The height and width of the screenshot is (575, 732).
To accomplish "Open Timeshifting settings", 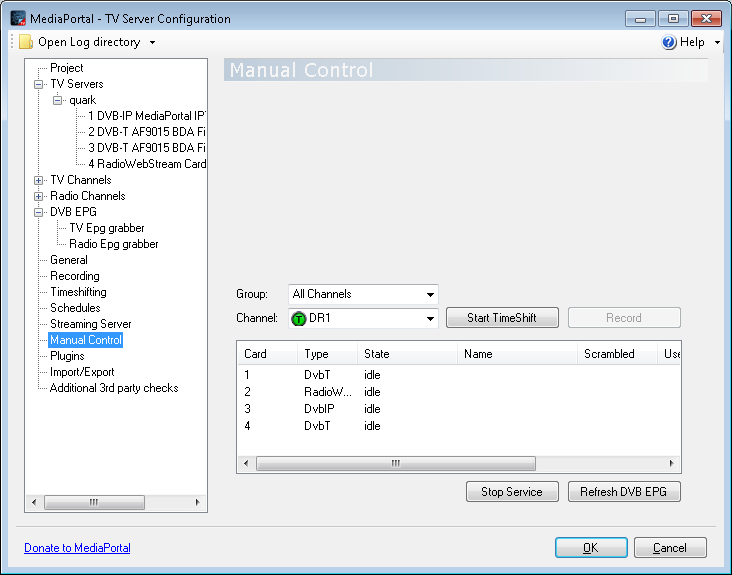I will pyautogui.click(x=78, y=292).
